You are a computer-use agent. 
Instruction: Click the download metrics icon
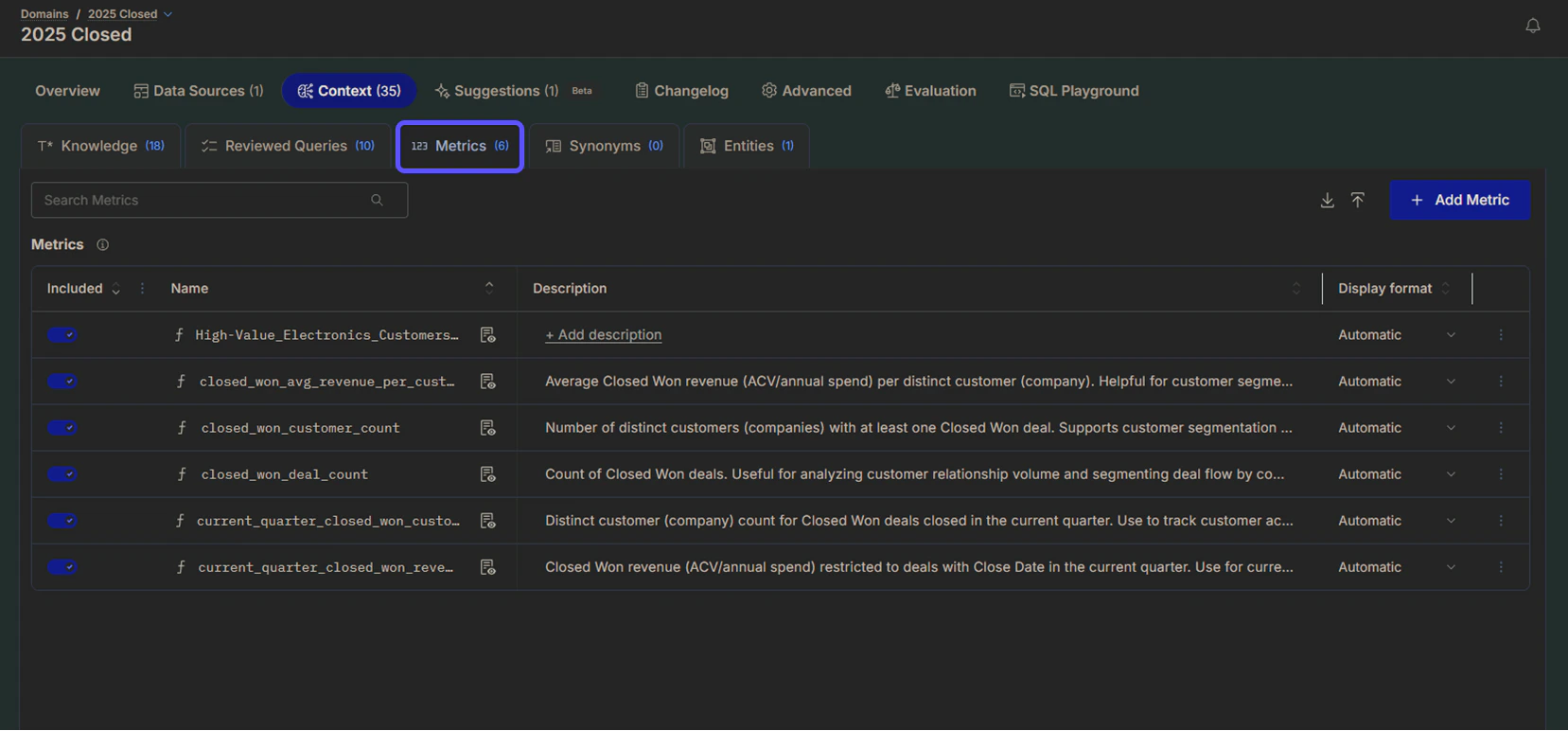1327,200
